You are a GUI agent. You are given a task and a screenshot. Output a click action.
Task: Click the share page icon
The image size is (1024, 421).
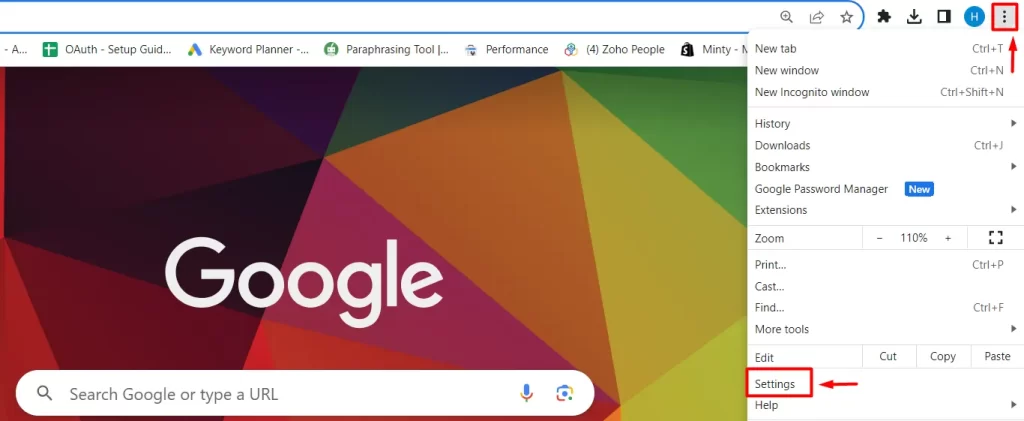click(816, 17)
